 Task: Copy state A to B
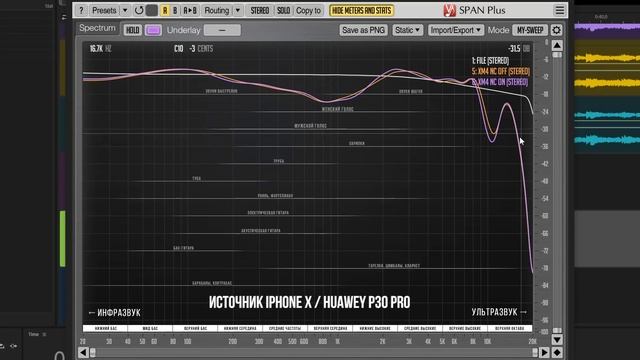point(190,10)
